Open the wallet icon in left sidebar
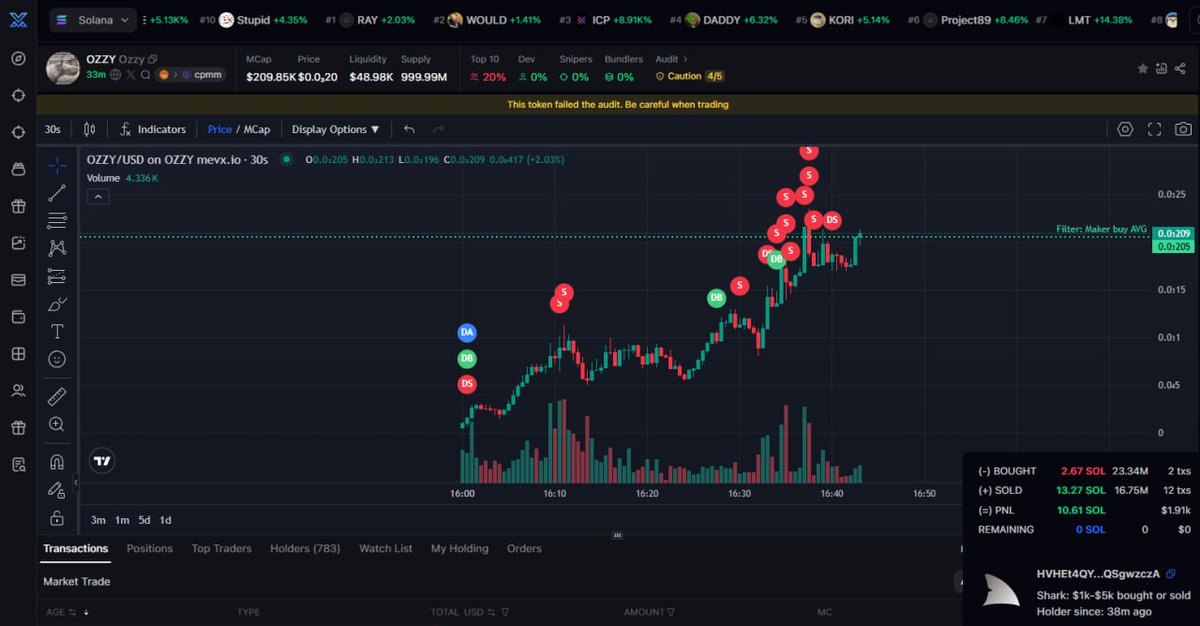The height and width of the screenshot is (626, 1200). point(18,317)
